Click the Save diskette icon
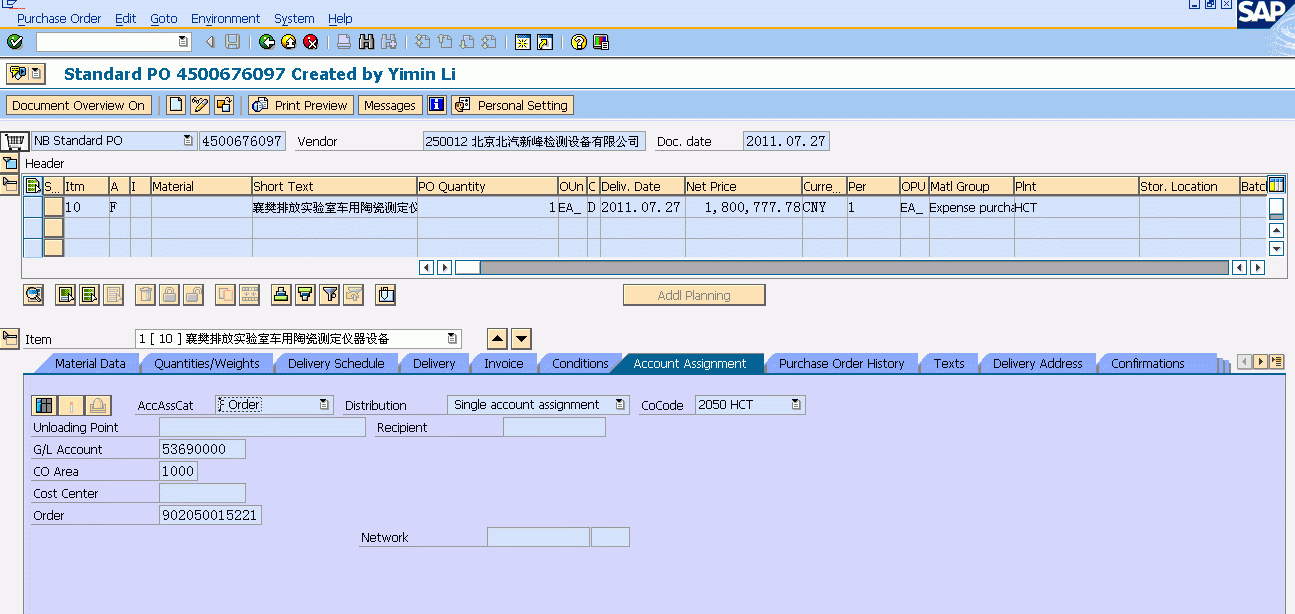This screenshot has height=614, width=1295. 232,42
